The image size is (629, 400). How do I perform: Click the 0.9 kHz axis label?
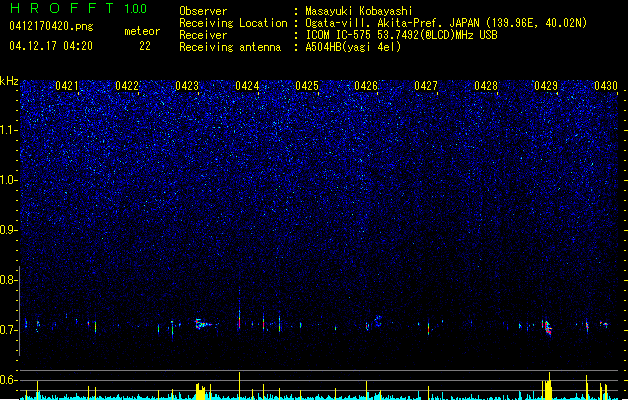coord(9,230)
